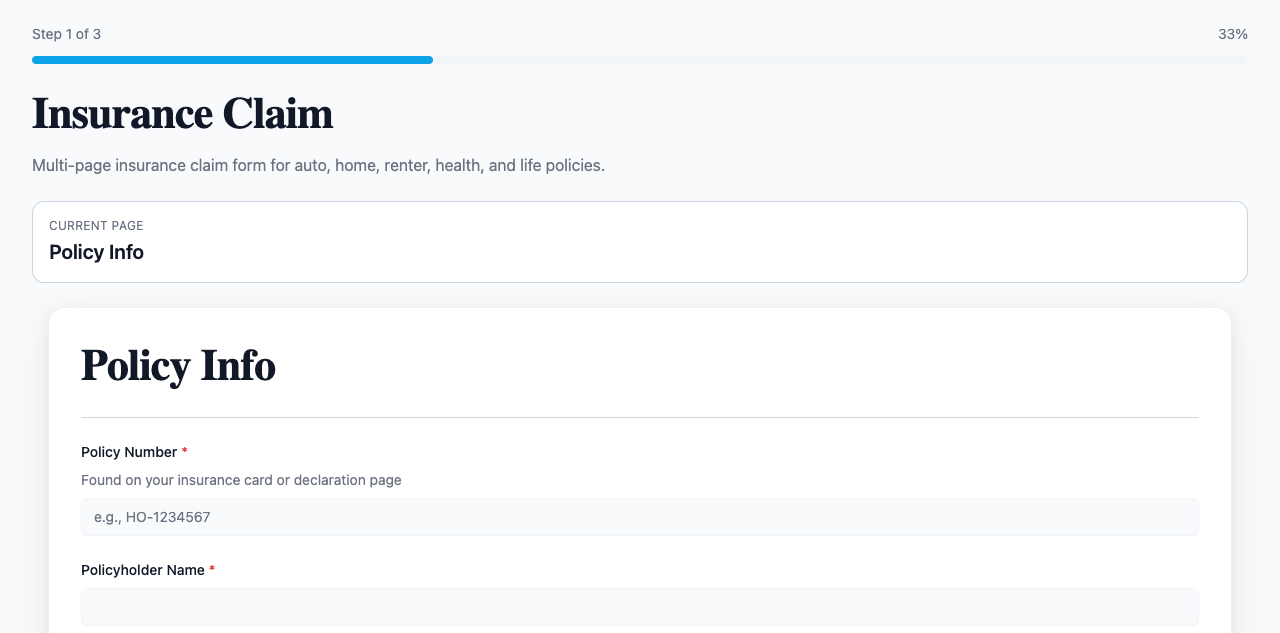1280x633 pixels.
Task: Click the red asterisk beside Policyholder Name
Action: click(x=212, y=570)
